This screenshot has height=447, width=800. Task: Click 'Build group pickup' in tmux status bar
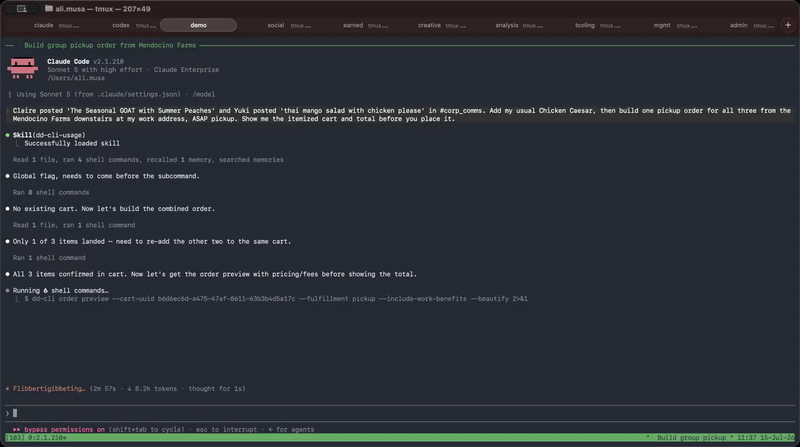point(691,438)
